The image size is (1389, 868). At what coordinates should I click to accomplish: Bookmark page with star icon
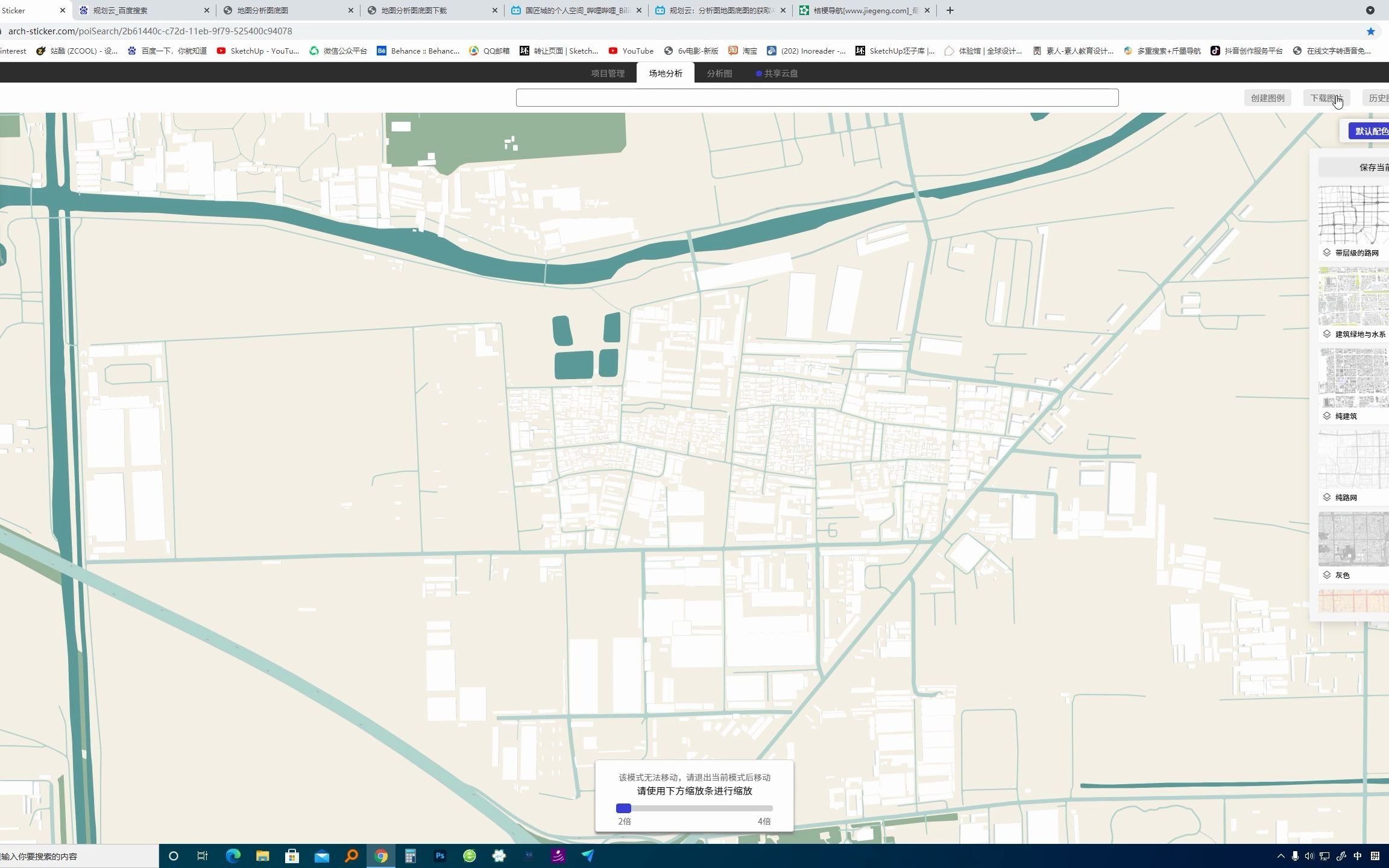pos(1370,31)
